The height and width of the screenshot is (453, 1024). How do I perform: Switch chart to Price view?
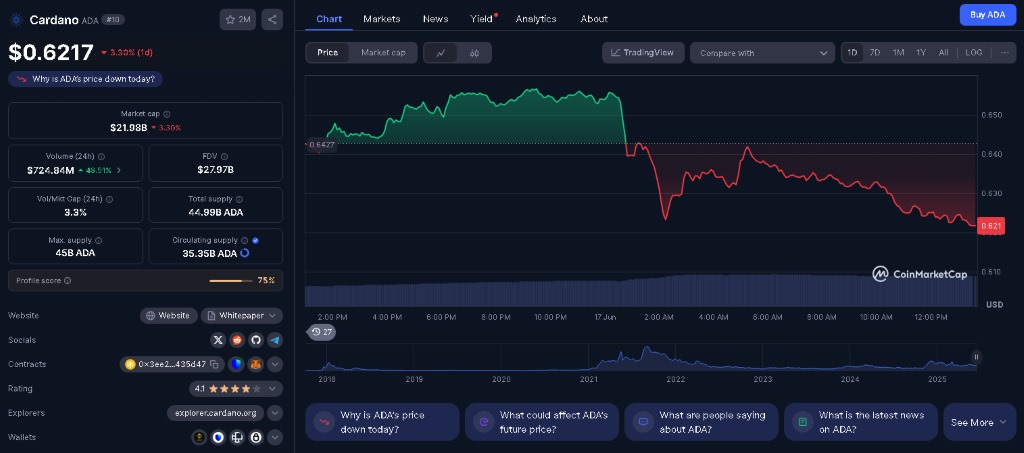click(x=328, y=53)
